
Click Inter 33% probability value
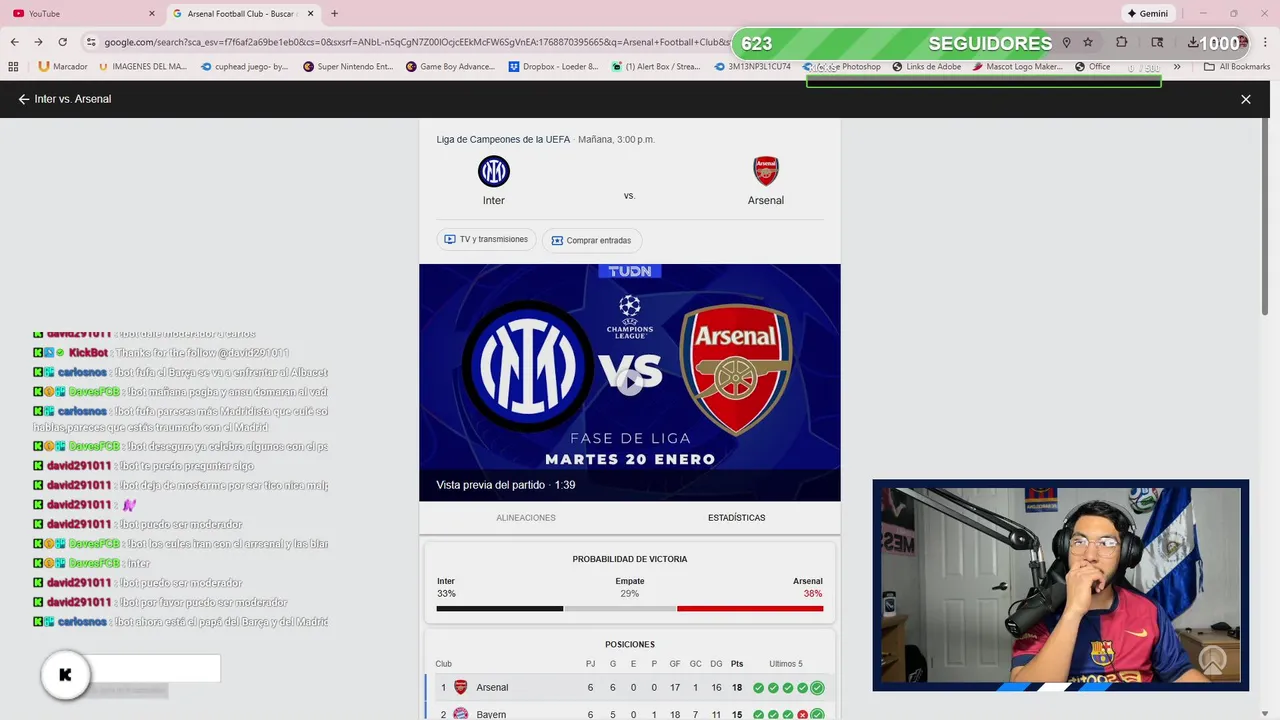coord(446,594)
